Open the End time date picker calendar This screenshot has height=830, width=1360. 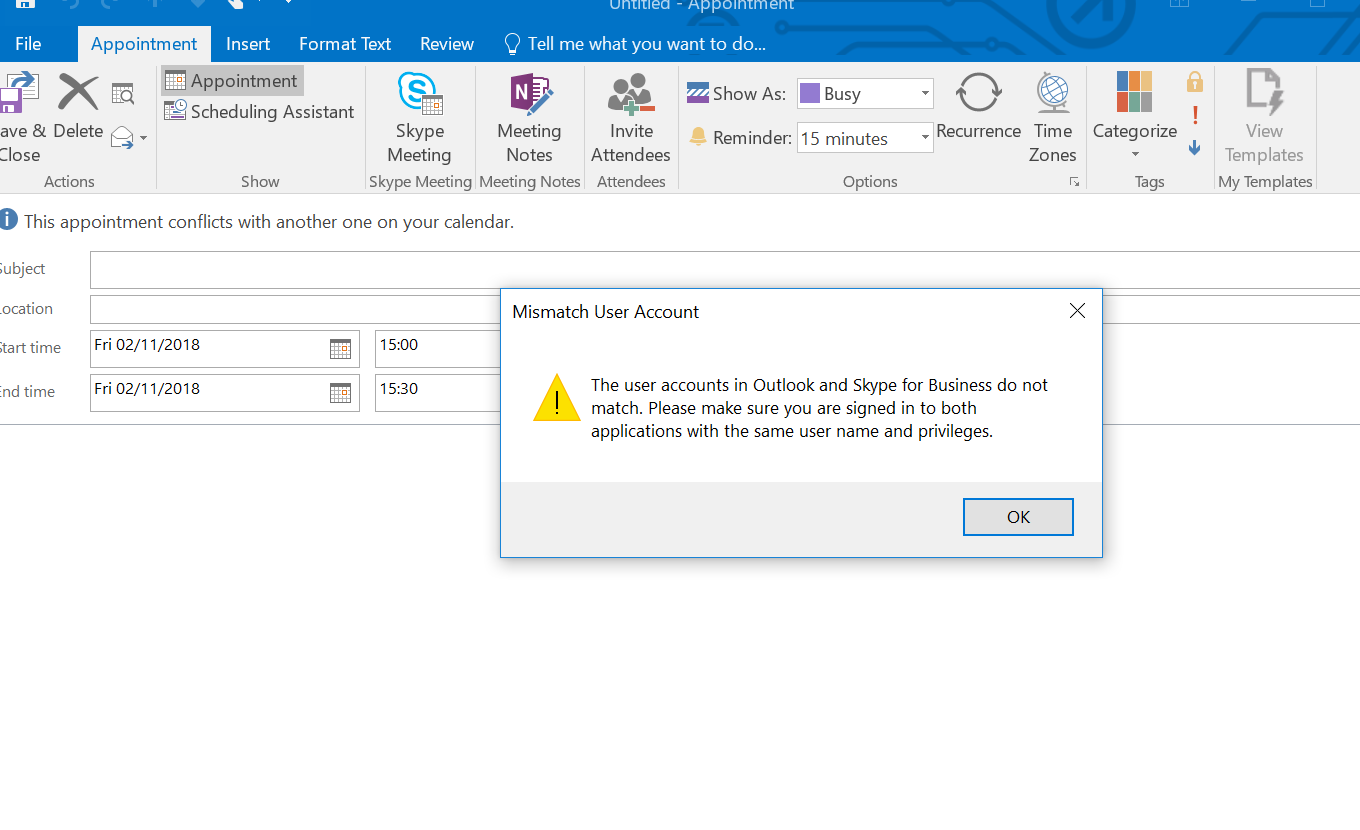pos(340,393)
